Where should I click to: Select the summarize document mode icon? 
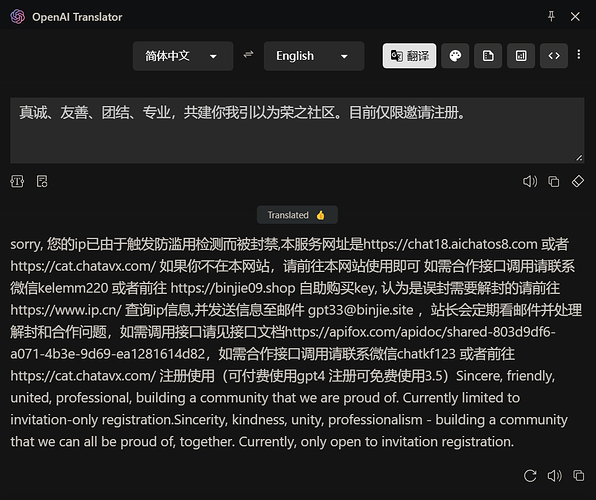click(x=488, y=56)
